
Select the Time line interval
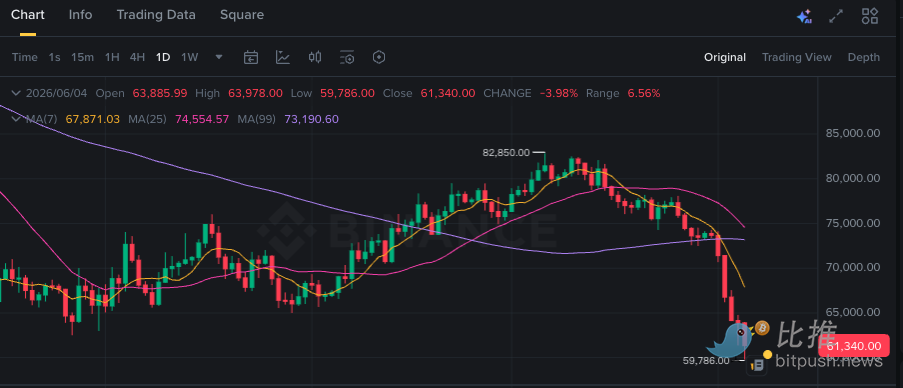(25, 57)
